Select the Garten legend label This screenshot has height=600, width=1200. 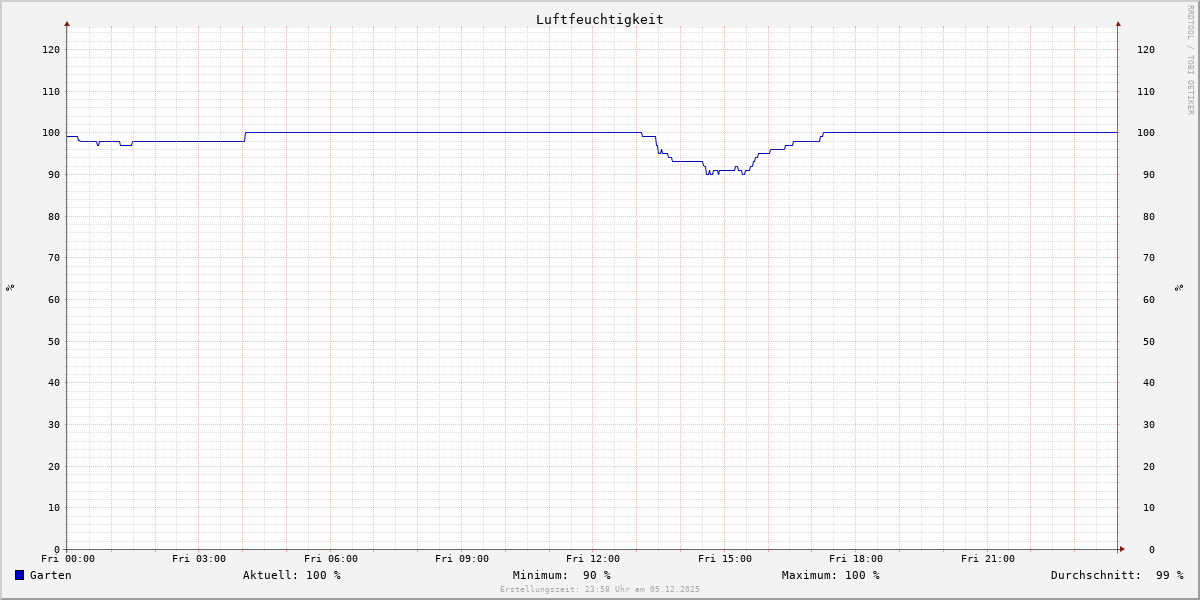(x=51, y=575)
